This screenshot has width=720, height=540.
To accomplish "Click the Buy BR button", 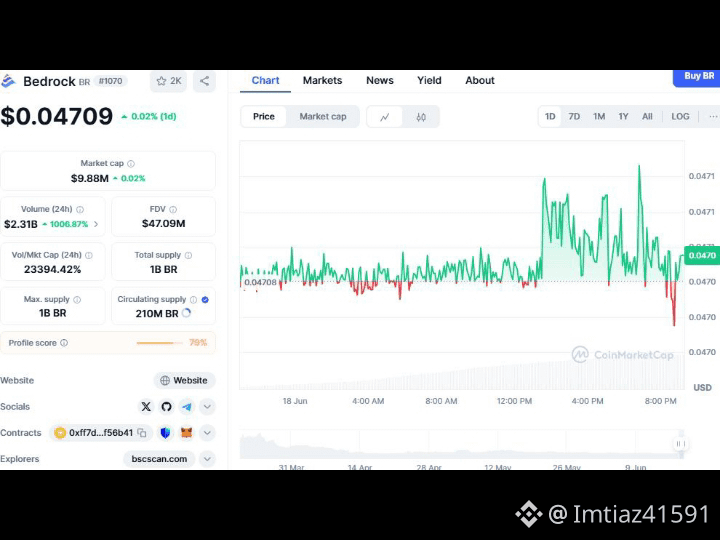I will (698, 77).
